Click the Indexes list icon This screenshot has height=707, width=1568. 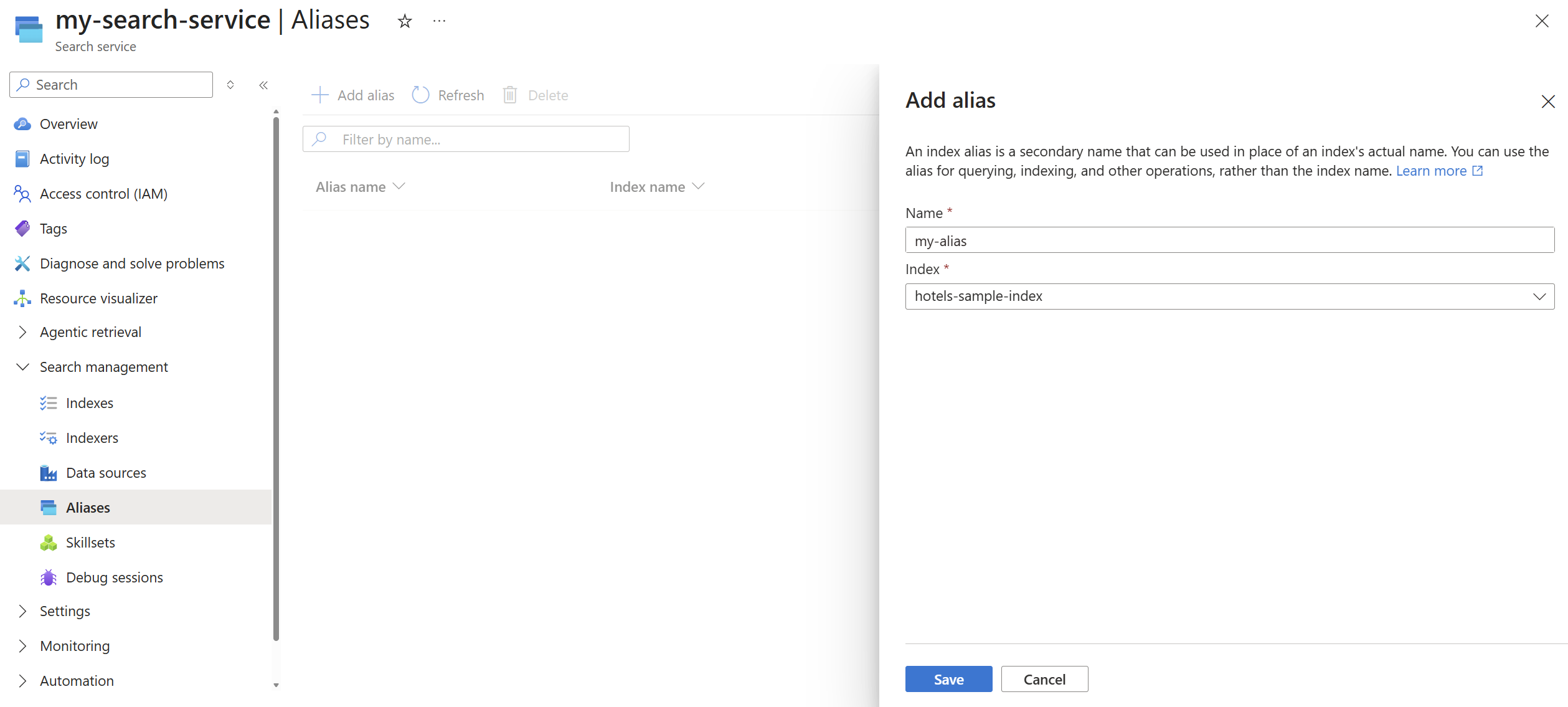coord(49,403)
